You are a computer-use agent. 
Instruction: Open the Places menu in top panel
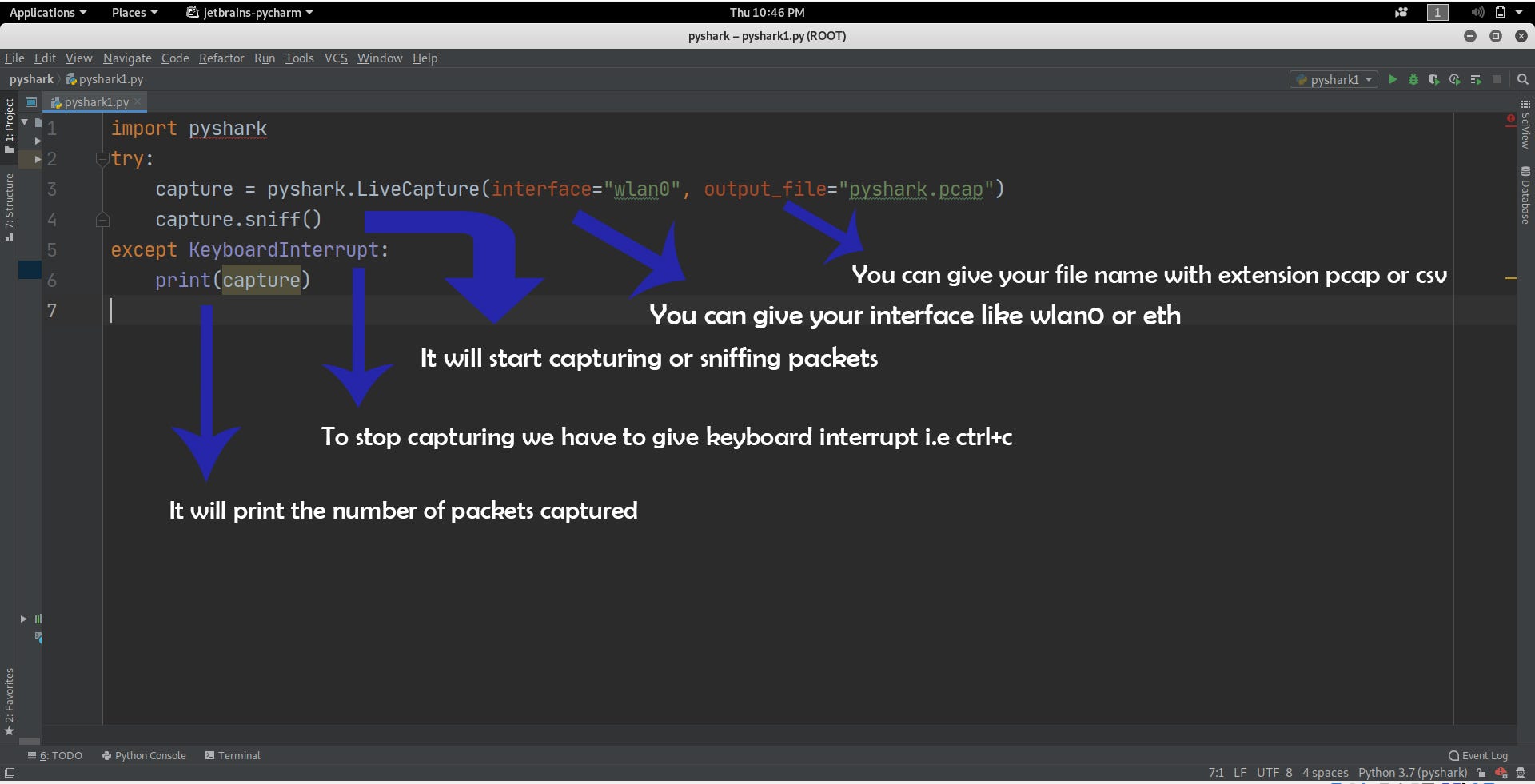click(134, 12)
